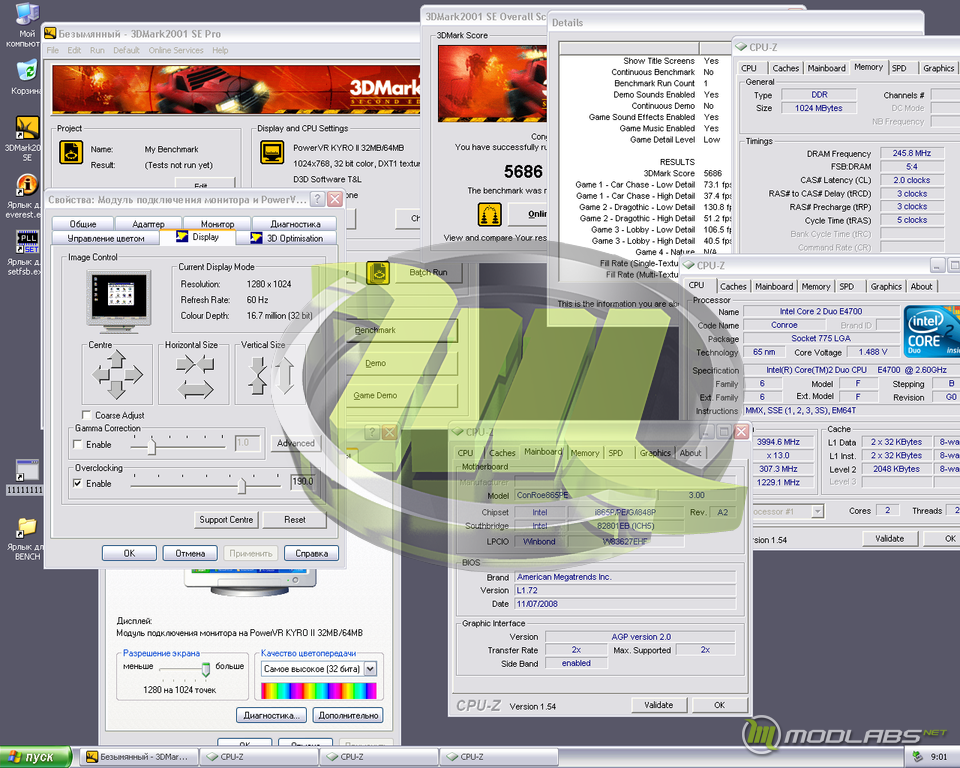
Task: Disable the Overclocking Enable checkbox
Action: click(78, 483)
